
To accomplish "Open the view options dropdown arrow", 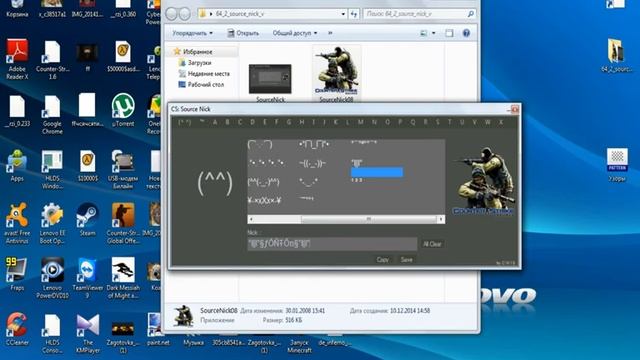I will pyautogui.click(x=433, y=33).
